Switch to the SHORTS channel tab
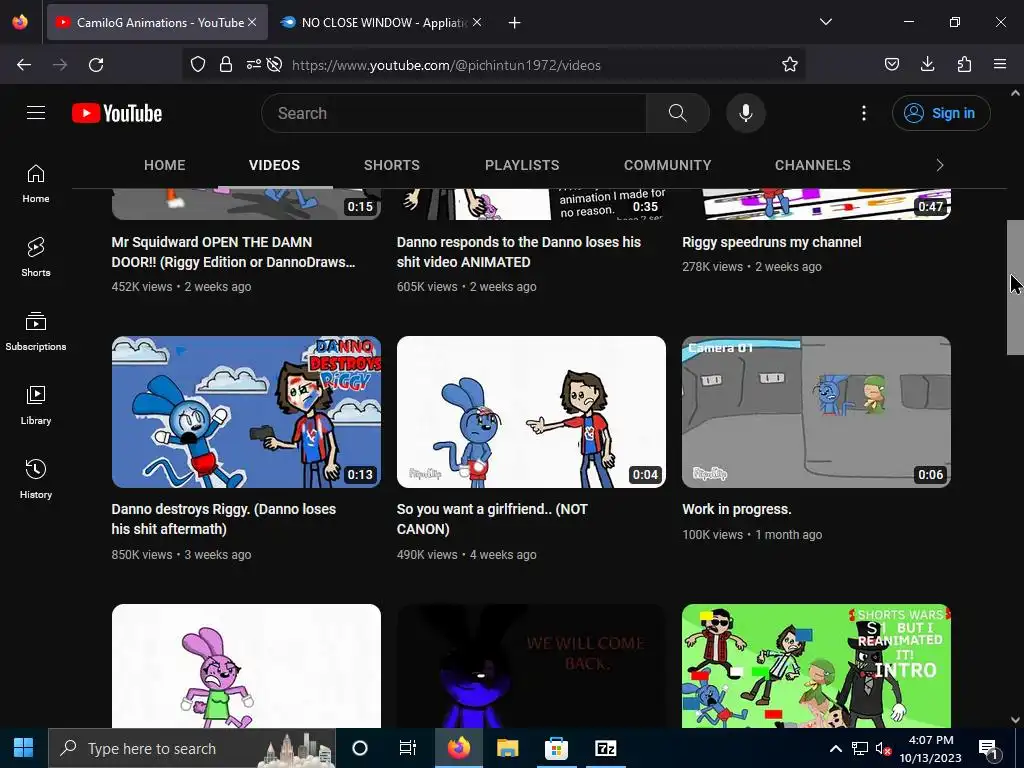This screenshot has width=1024, height=768. [x=392, y=165]
